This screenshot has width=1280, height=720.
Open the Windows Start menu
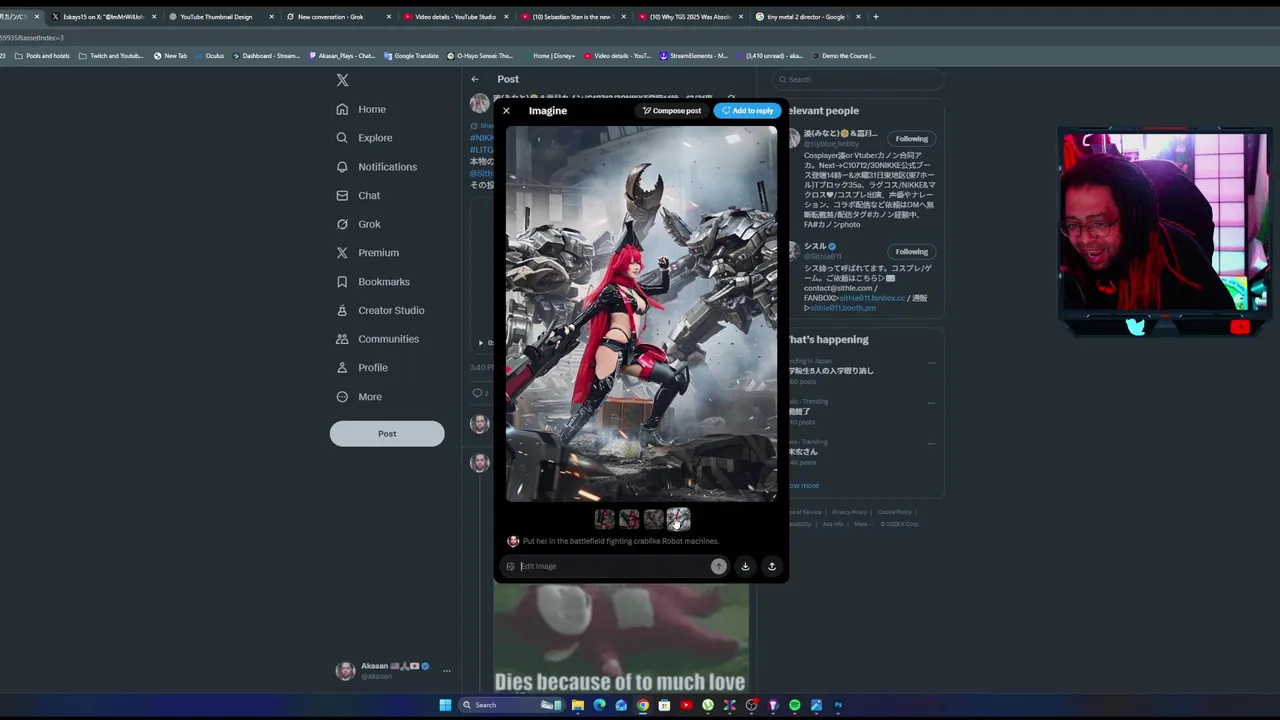coord(445,705)
